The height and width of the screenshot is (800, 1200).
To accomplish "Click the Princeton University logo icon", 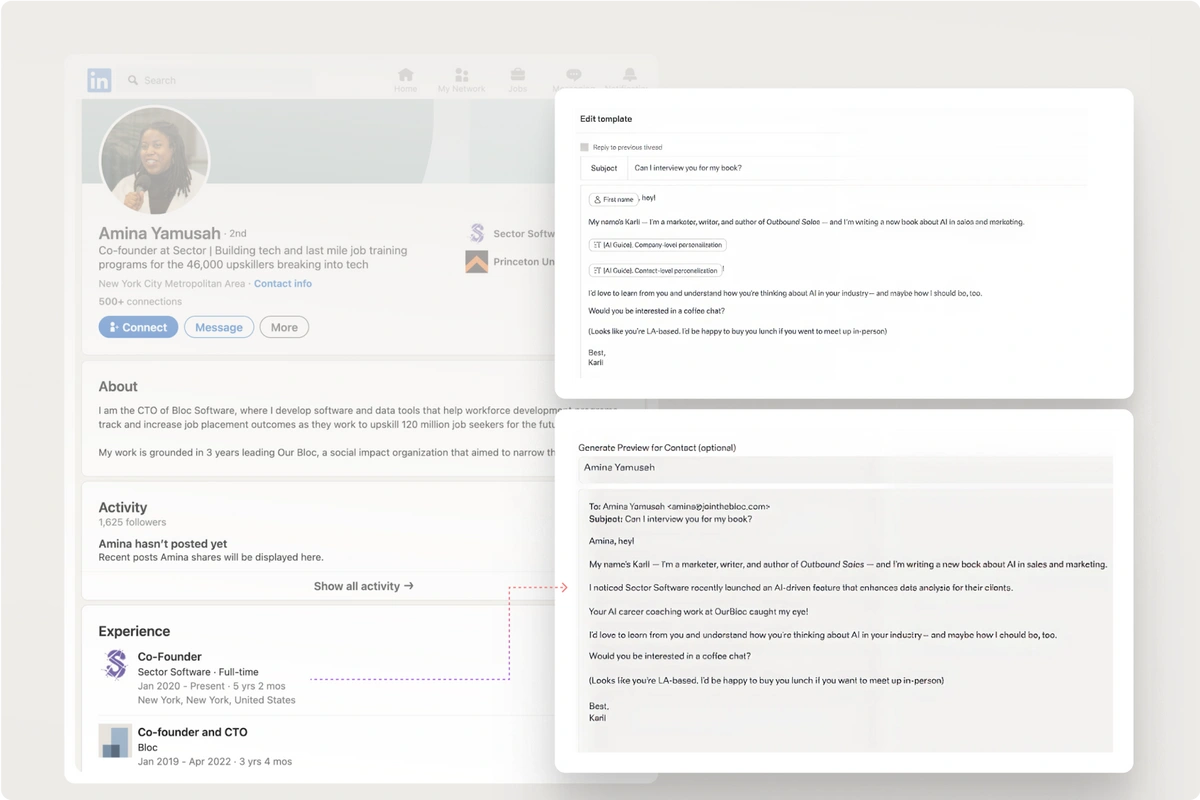I will click(477, 262).
